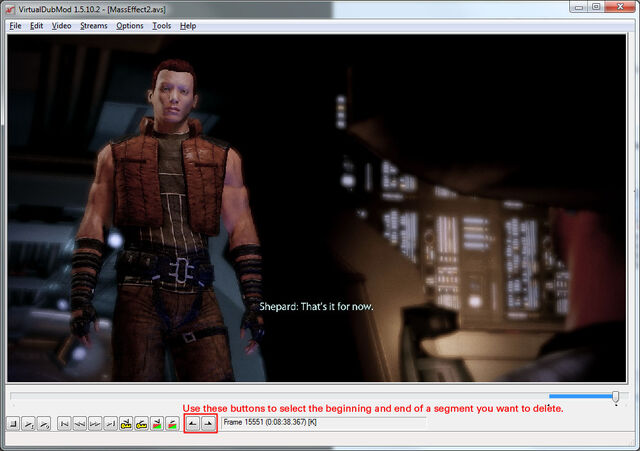
Task: Open the Video menu
Action: coord(61,26)
